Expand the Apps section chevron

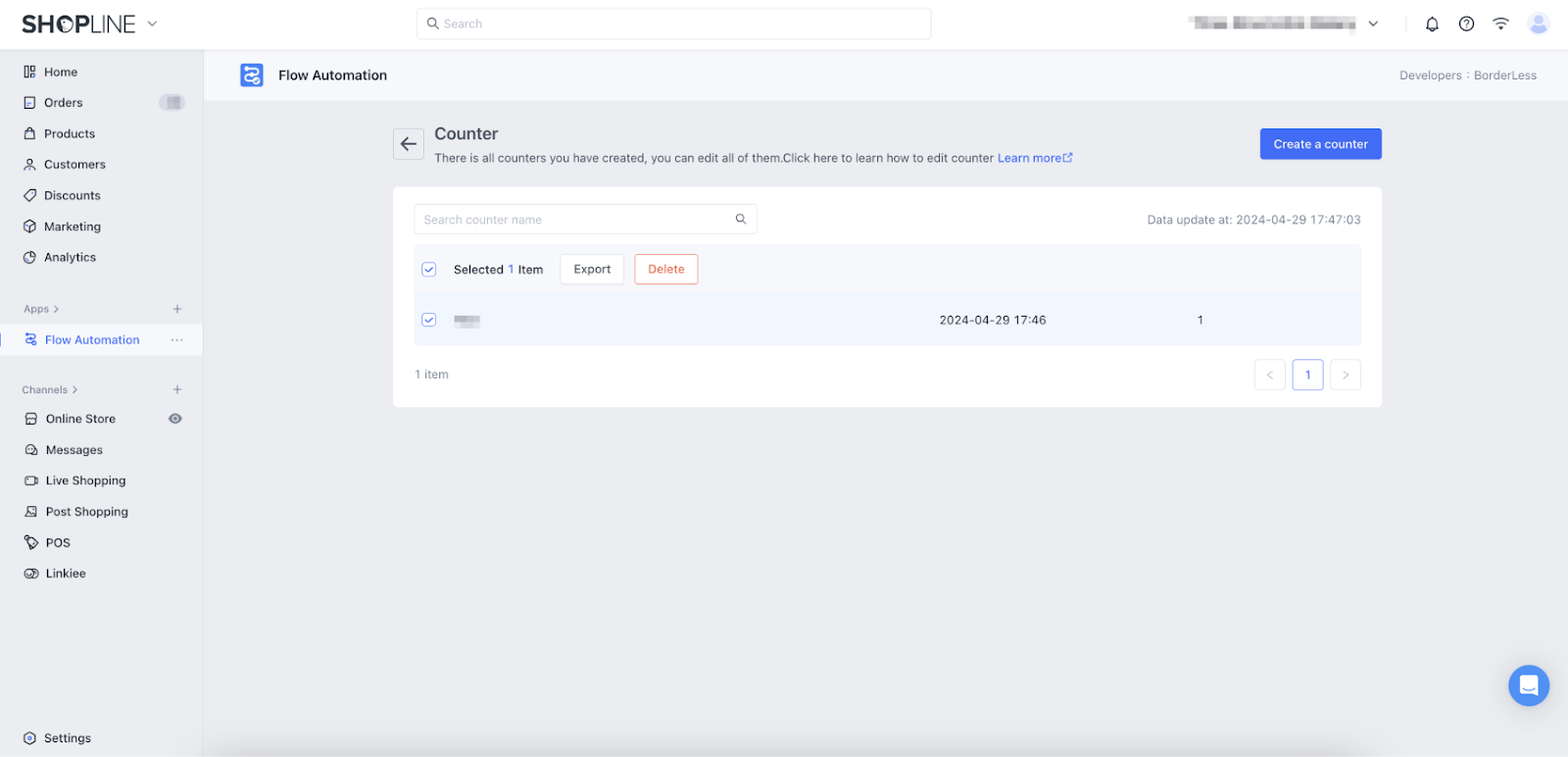click(56, 309)
